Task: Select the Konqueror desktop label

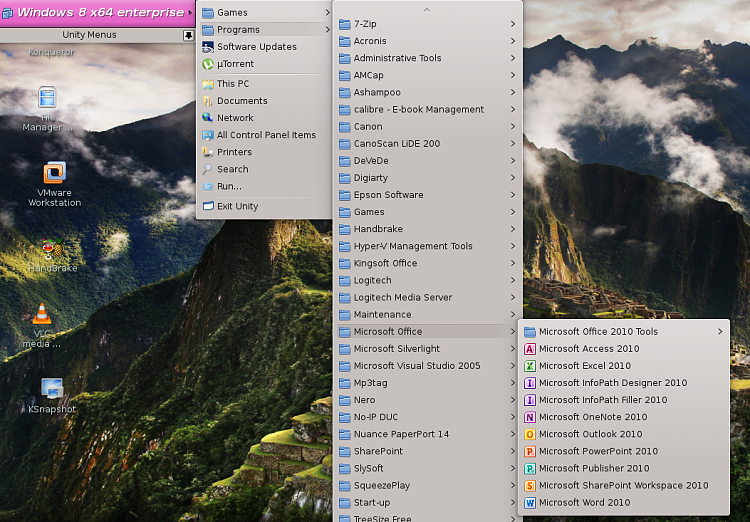Action: tap(51, 52)
